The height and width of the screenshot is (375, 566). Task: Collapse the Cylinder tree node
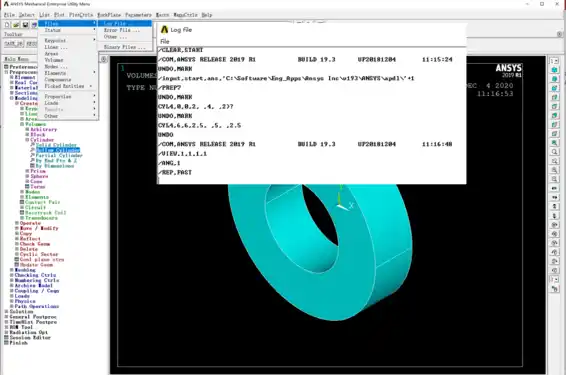point(27,140)
